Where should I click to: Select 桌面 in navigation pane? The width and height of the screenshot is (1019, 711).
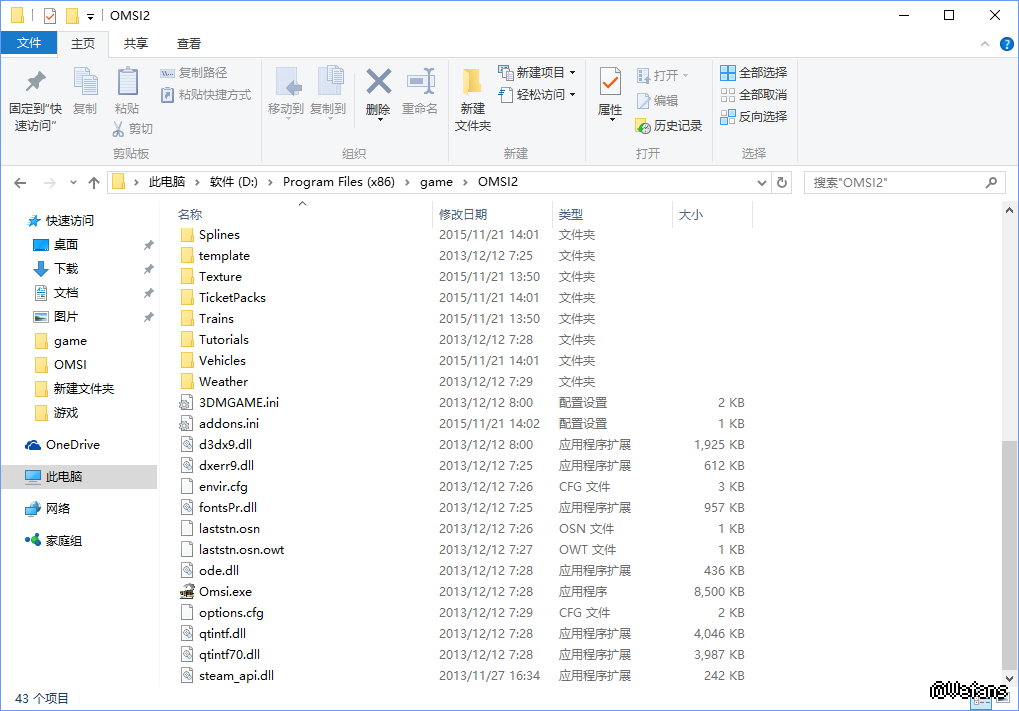tap(66, 245)
